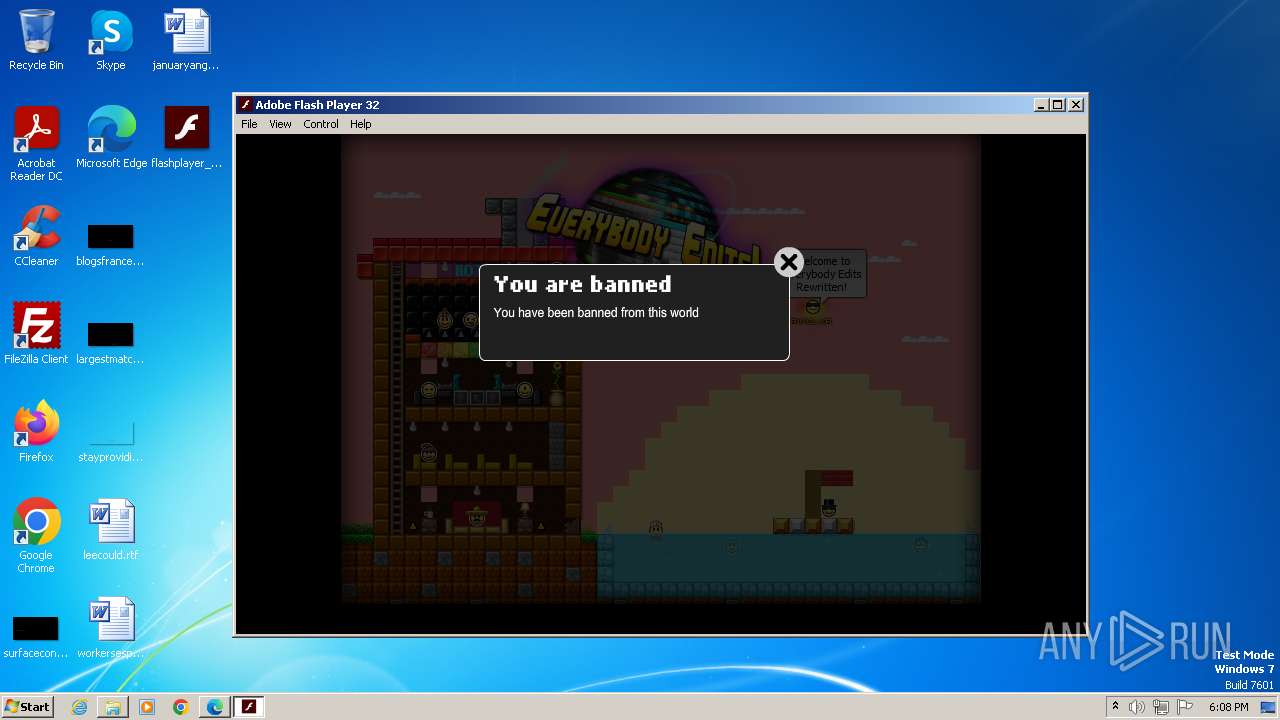Maximize the Adobe Flash Player window
The height and width of the screenshot is (720, 1280).
pyautogui.click(x=1058, y=105)
